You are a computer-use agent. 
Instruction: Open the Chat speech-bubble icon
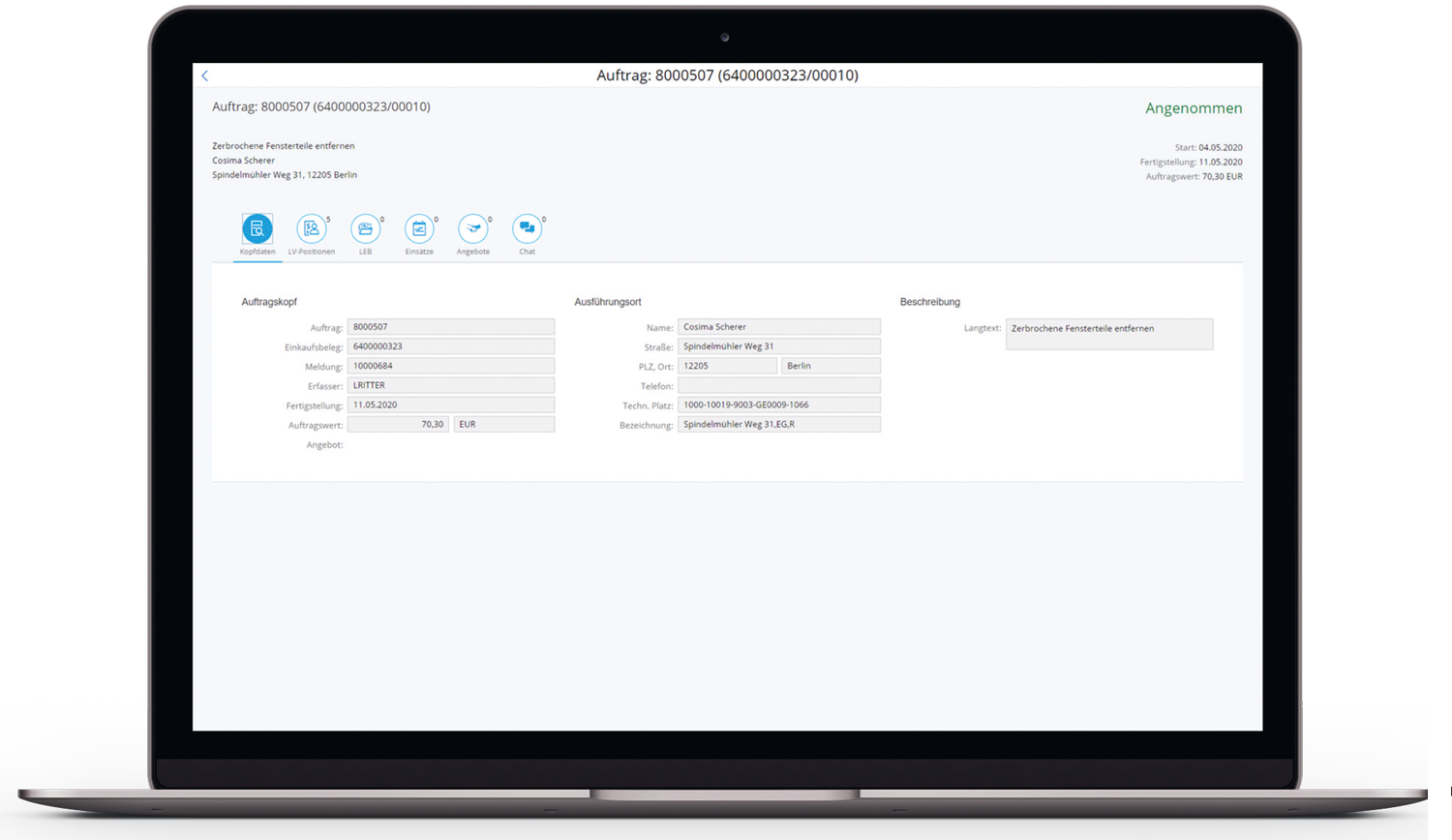527,229
